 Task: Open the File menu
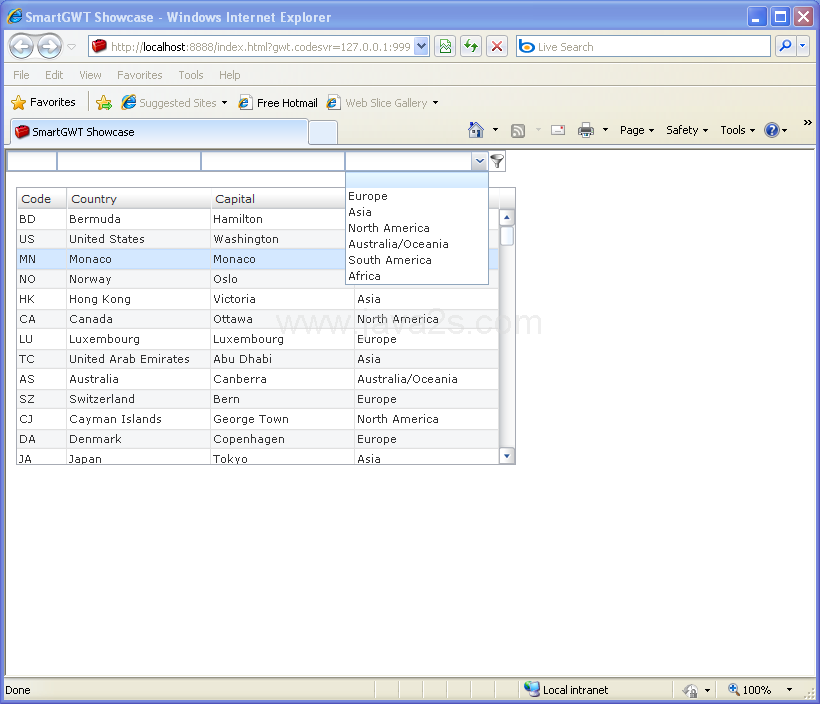[21, 75]
